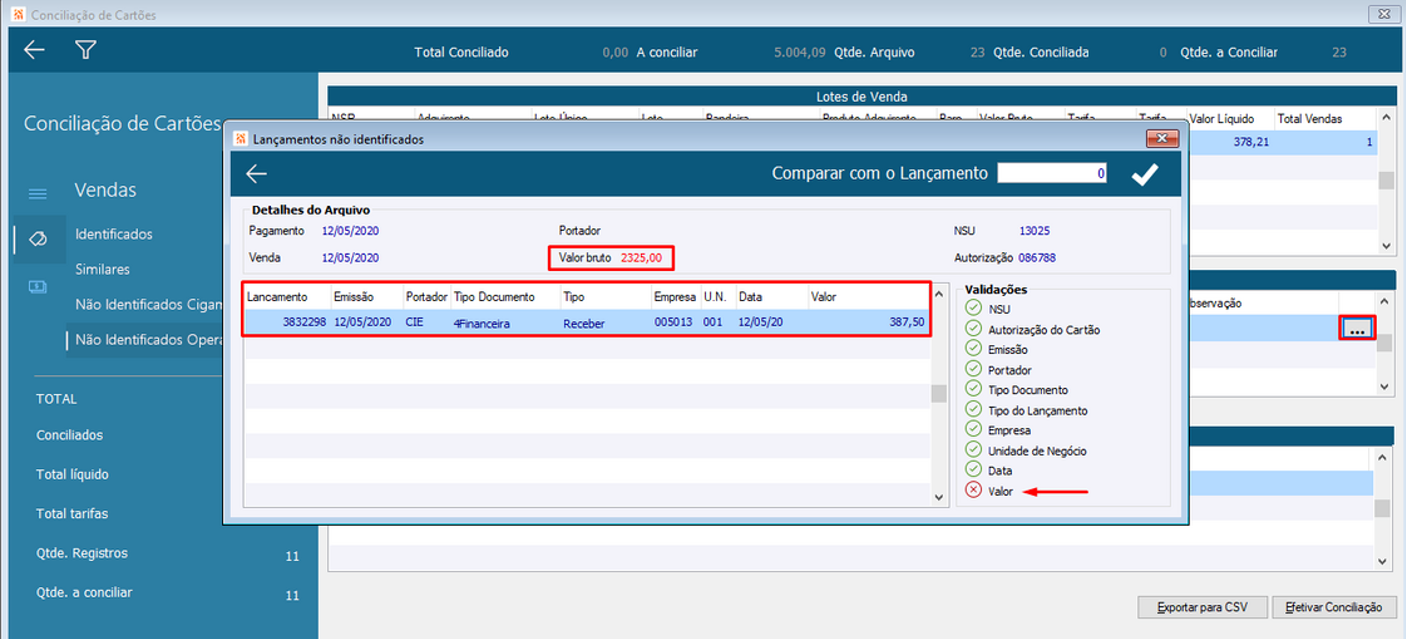This screenshot has width=1406, height=639.
Task: Sort by the Emissão column header
Action: [x=354, y=297]
